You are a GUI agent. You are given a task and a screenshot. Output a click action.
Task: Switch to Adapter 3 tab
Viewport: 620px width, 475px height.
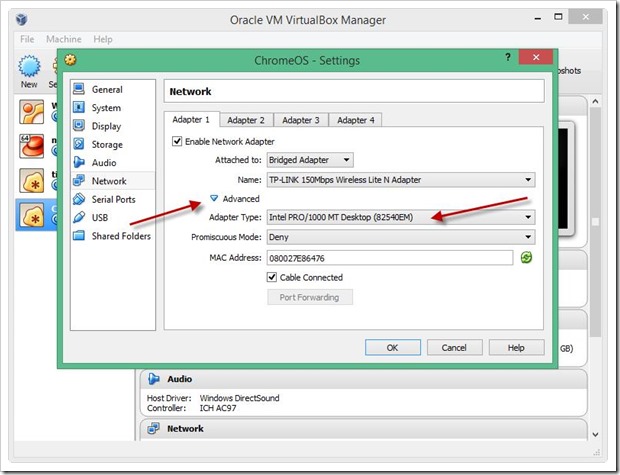coord(301,120)
